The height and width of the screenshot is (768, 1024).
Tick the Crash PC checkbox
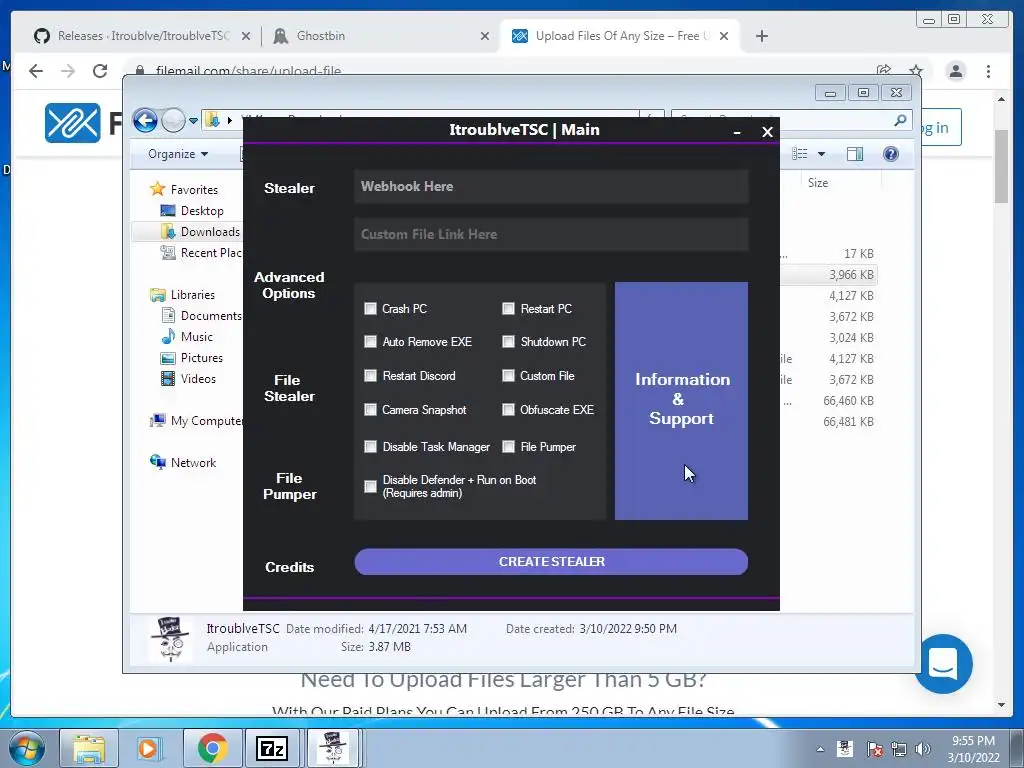(x=370, y=308)
